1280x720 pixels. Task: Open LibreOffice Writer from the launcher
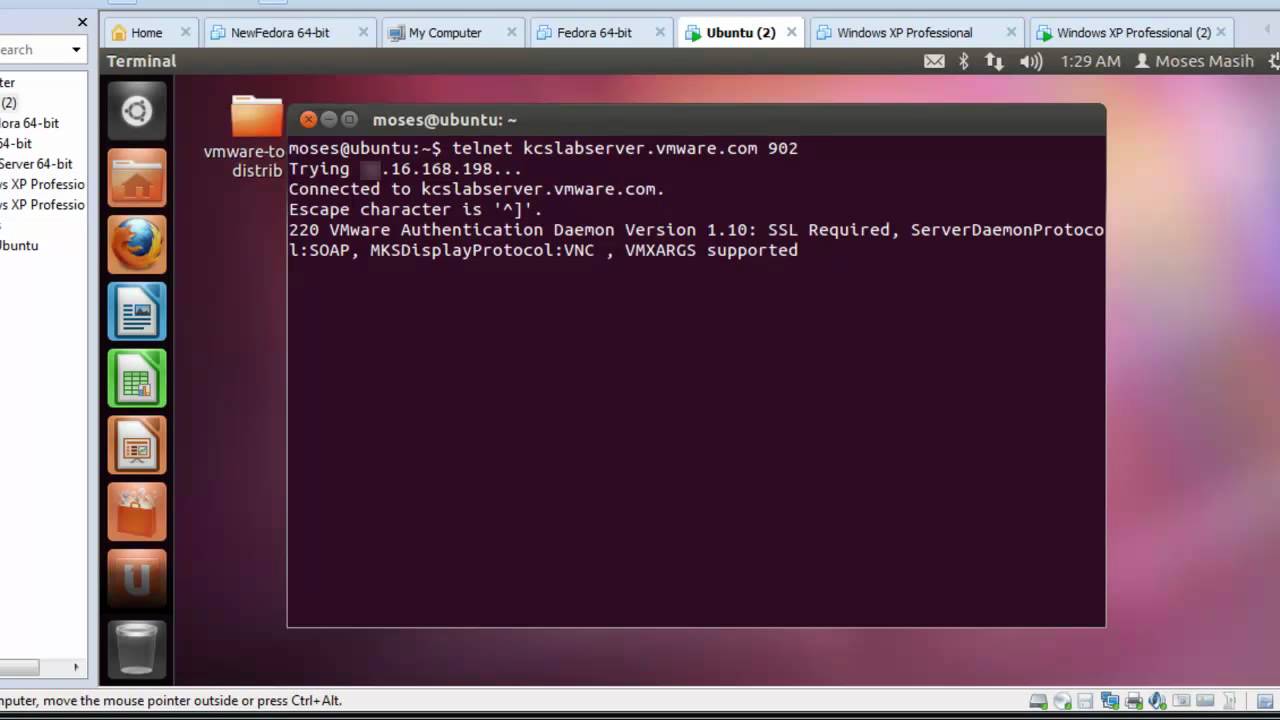(137, 311)
